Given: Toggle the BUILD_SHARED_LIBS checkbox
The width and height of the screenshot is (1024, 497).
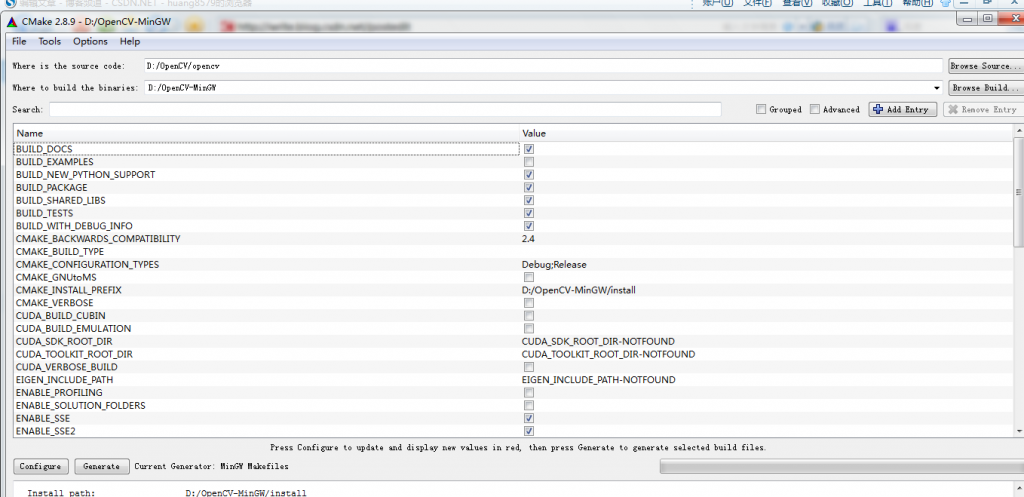Looking at the screenshot, I should point(529,200).
